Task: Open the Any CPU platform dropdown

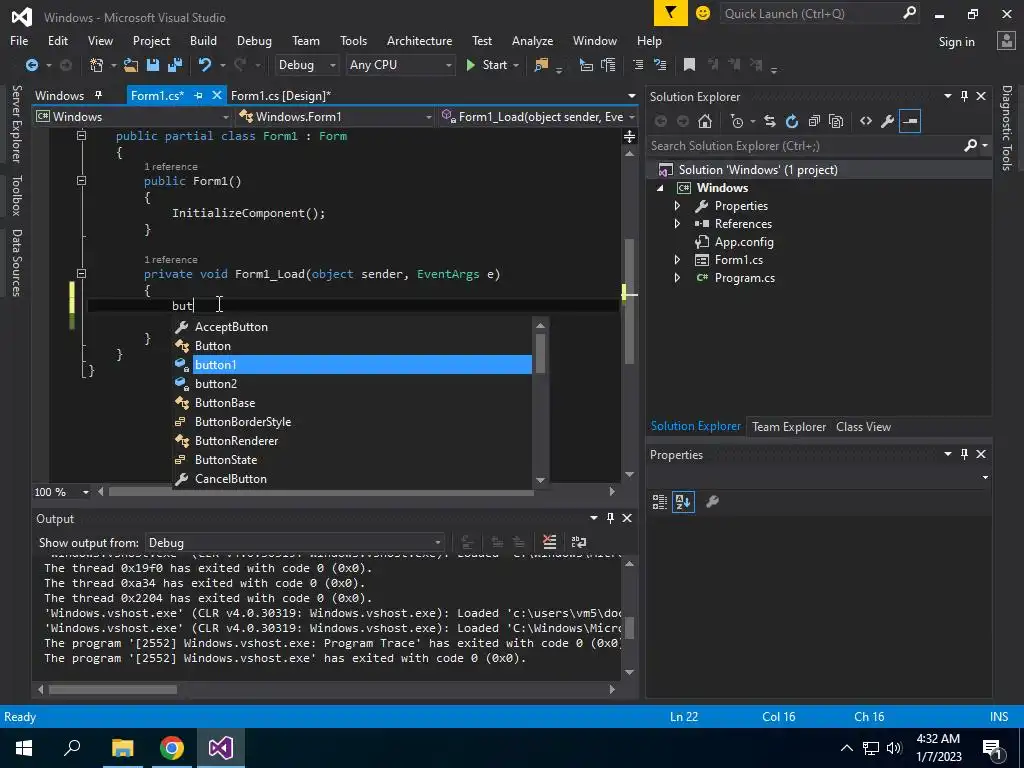Action: coord(400,65)
